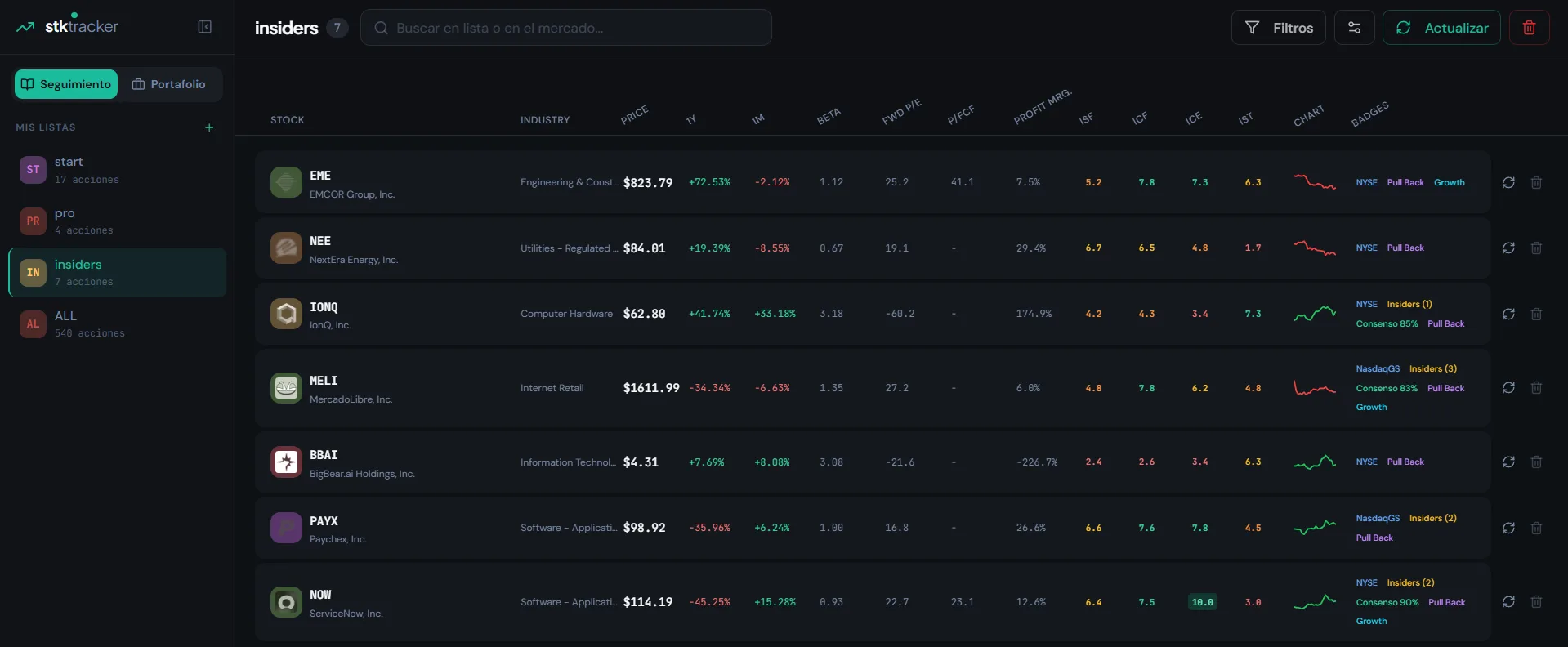Sort by STOCK column header

[288, 120]
